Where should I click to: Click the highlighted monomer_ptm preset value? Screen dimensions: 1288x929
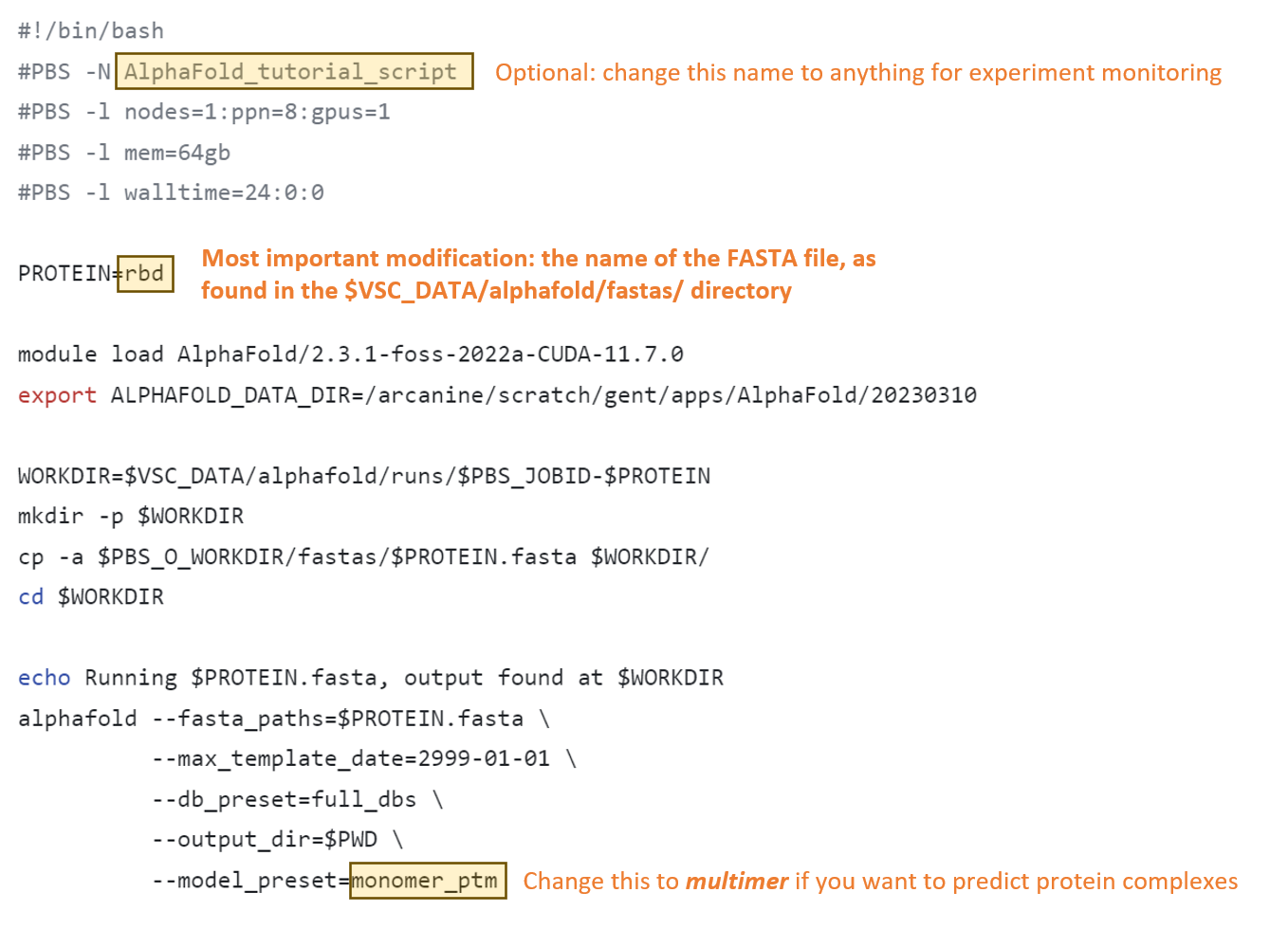[x=427, y=881]
